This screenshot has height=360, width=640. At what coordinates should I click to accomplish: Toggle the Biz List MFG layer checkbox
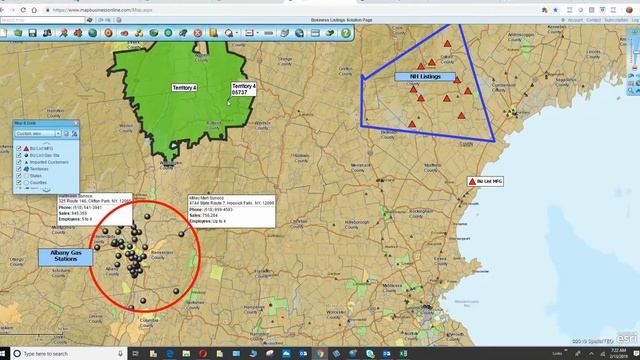(x=19, y=149)
